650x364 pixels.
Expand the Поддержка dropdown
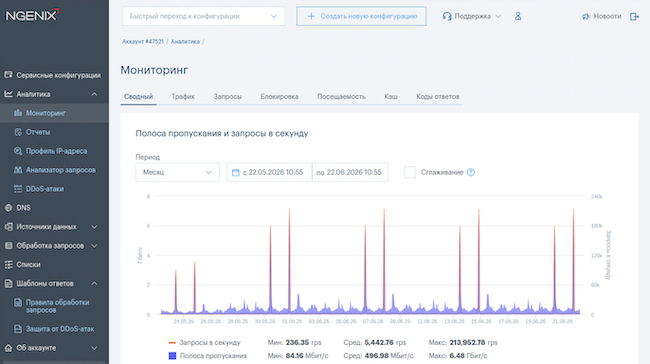coord(472,16)
